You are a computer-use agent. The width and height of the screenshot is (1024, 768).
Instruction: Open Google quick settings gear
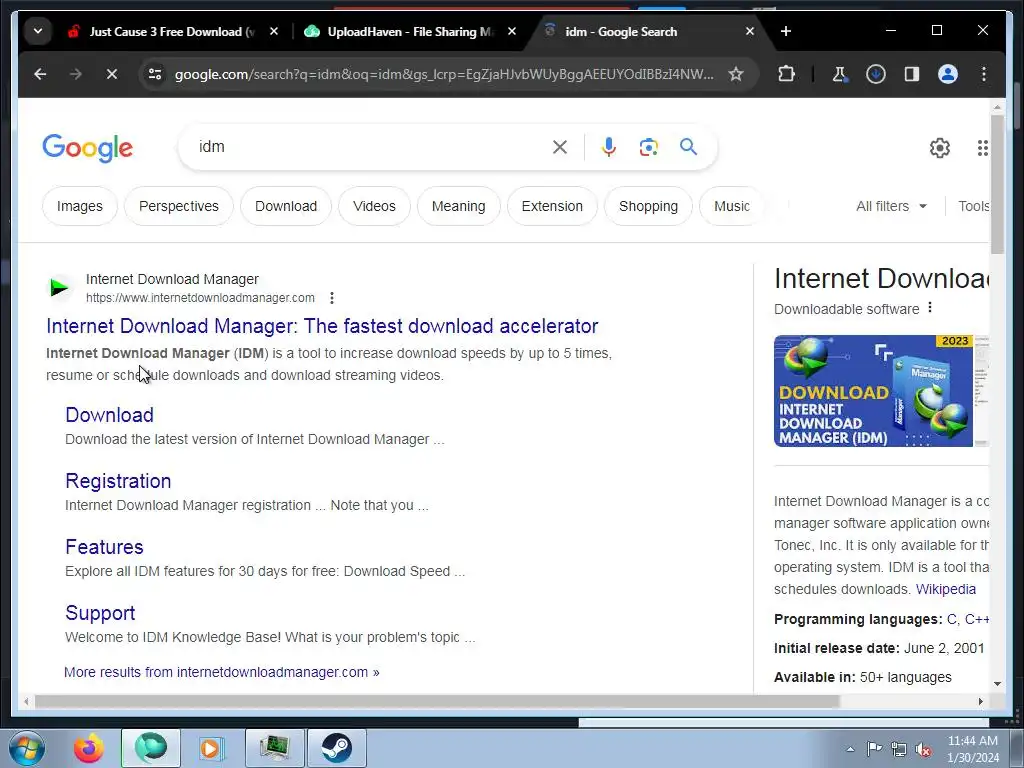coord(940,148)
